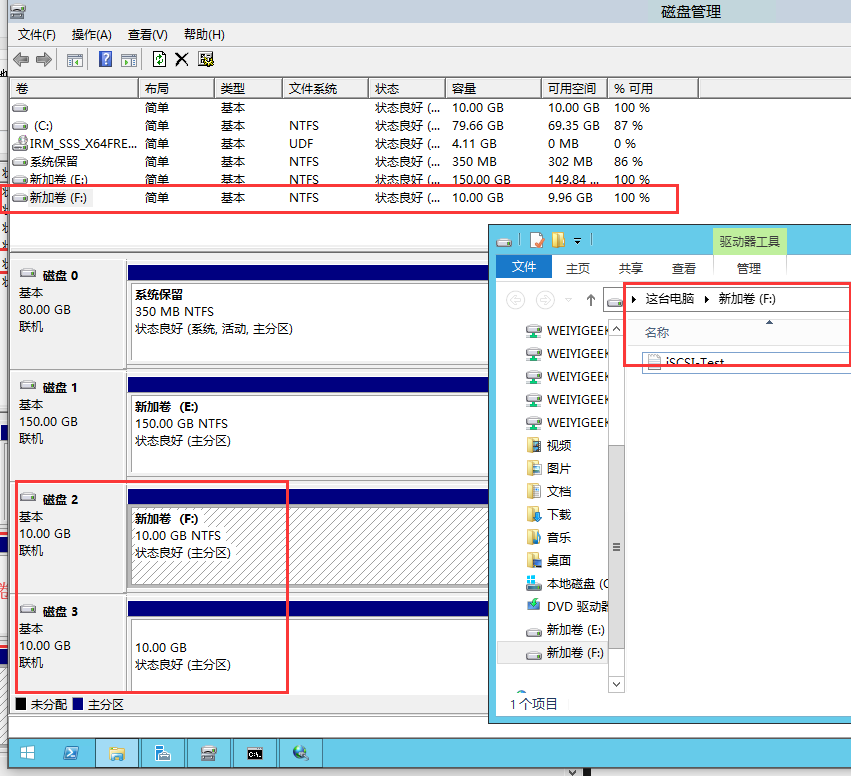Click the 主分区 blue legend swatch
851x776 pixels.
click(x=78, y=704)
